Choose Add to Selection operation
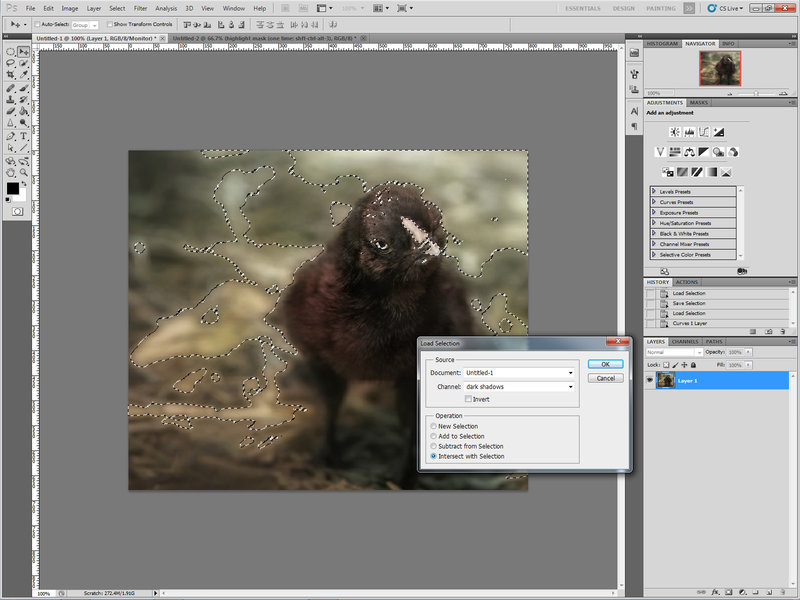The image size is (800, 600). tap(433, 436)
